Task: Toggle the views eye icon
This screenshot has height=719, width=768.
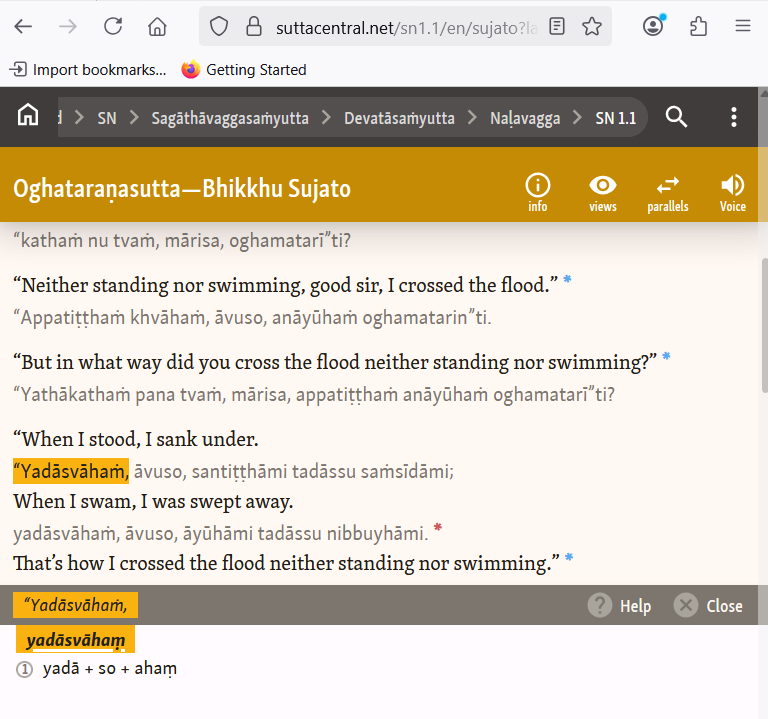Action: 602,191
